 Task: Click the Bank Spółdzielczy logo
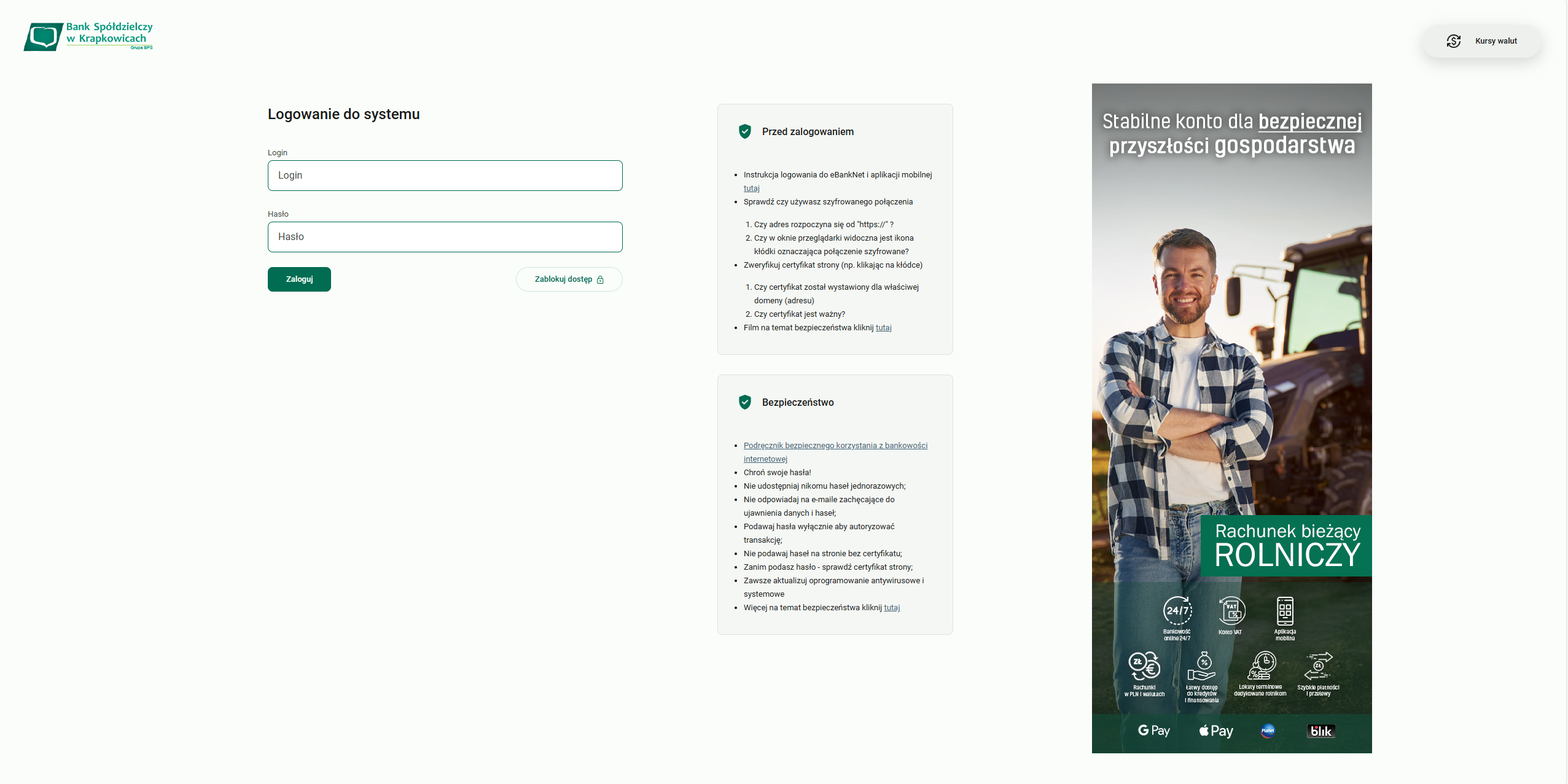[88, 36]
